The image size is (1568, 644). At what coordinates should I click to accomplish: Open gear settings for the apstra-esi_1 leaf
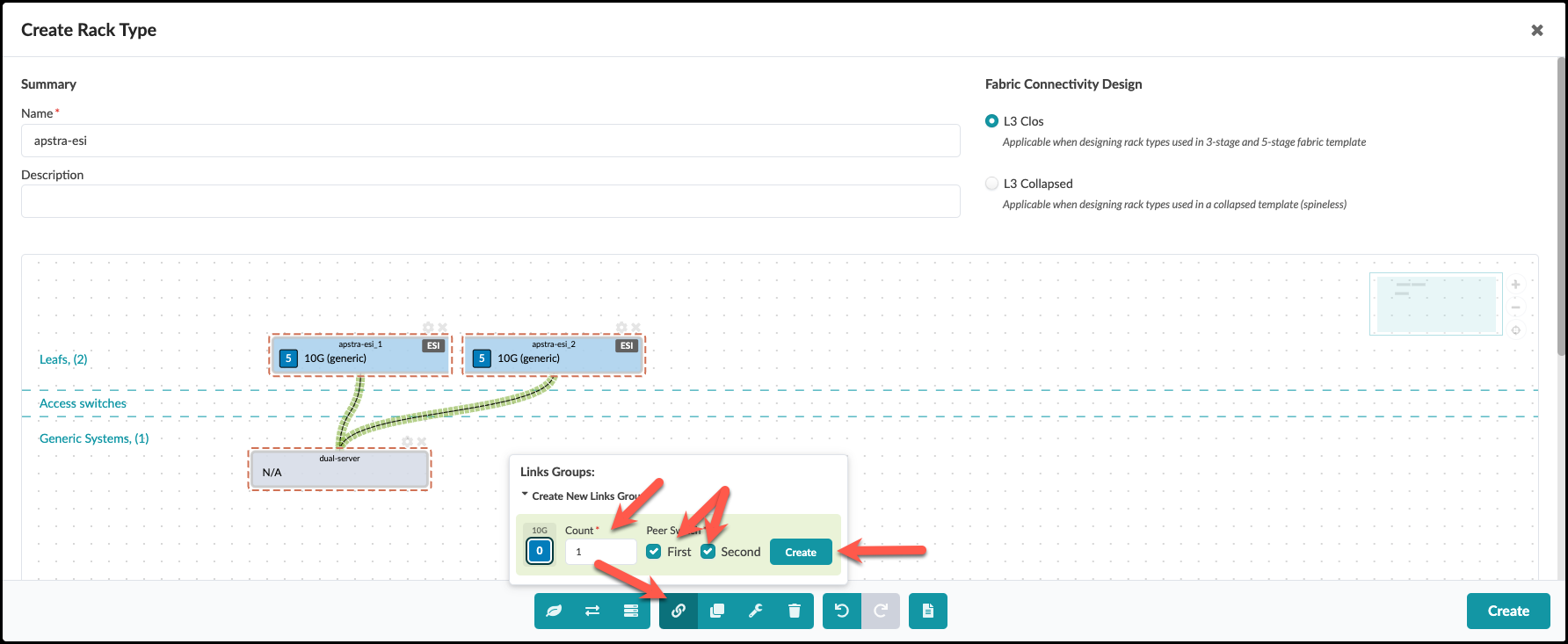[x=428, y=328]
